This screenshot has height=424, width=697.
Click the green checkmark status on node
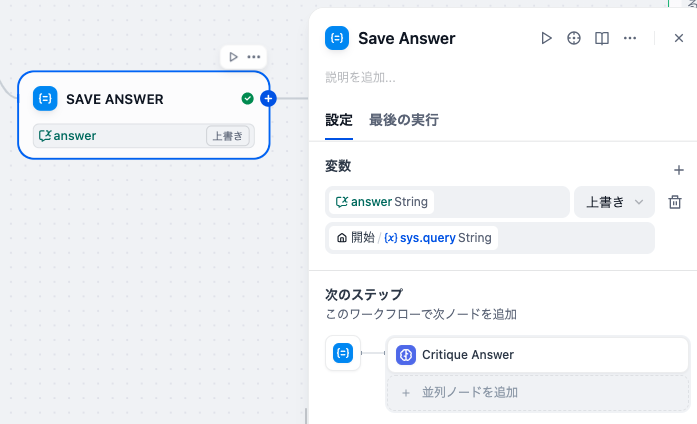248,99
